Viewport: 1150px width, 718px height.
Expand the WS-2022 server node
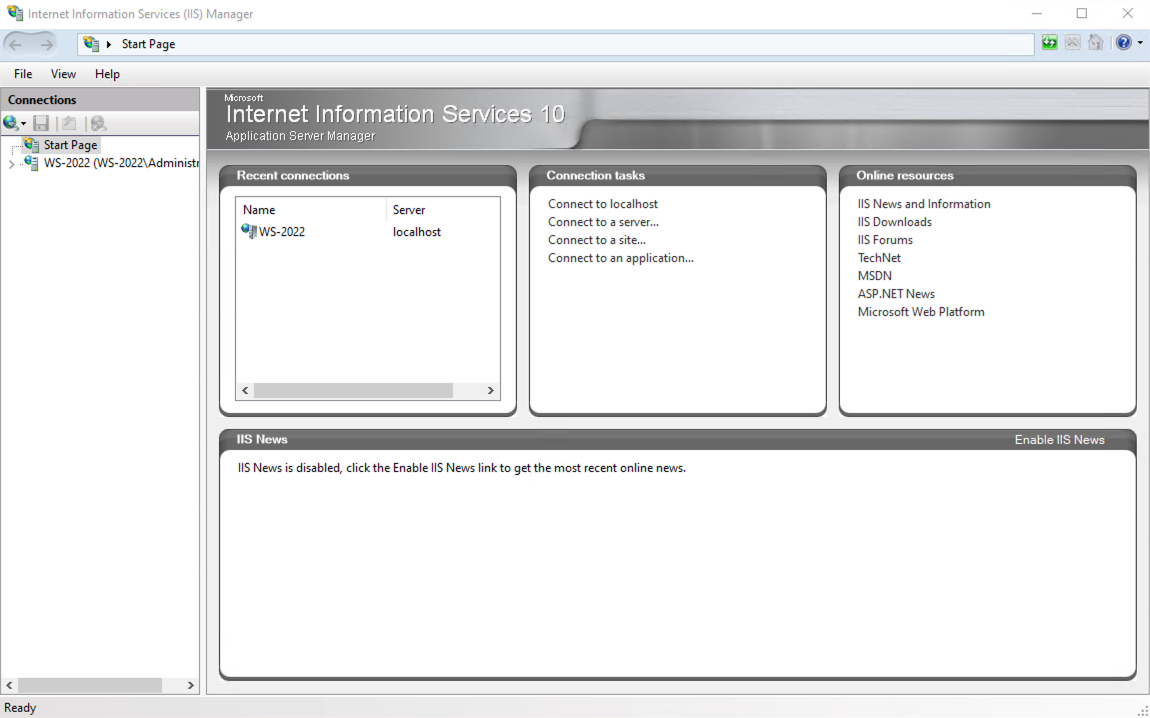click(11, 162)
